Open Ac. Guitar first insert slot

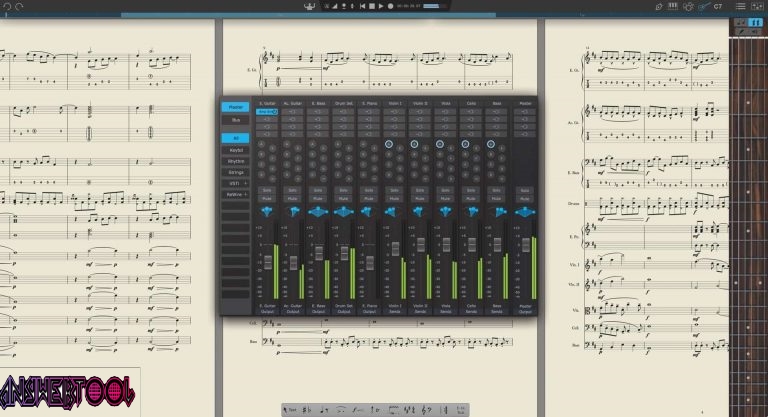292,112
